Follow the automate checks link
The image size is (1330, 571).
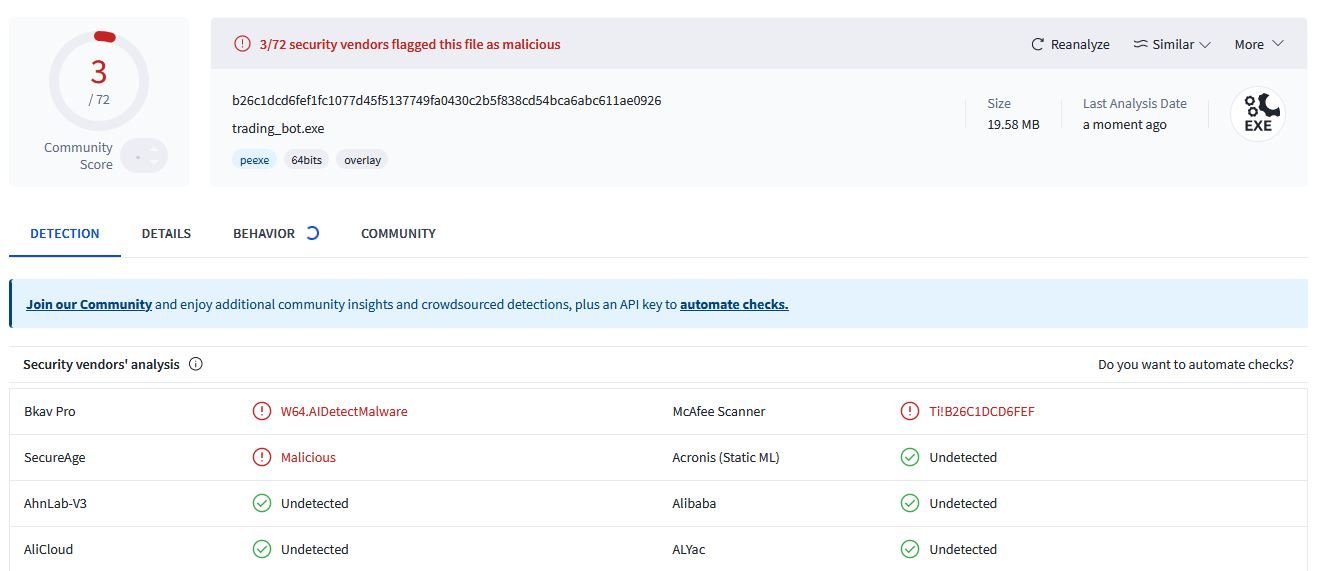click(734, 304)
